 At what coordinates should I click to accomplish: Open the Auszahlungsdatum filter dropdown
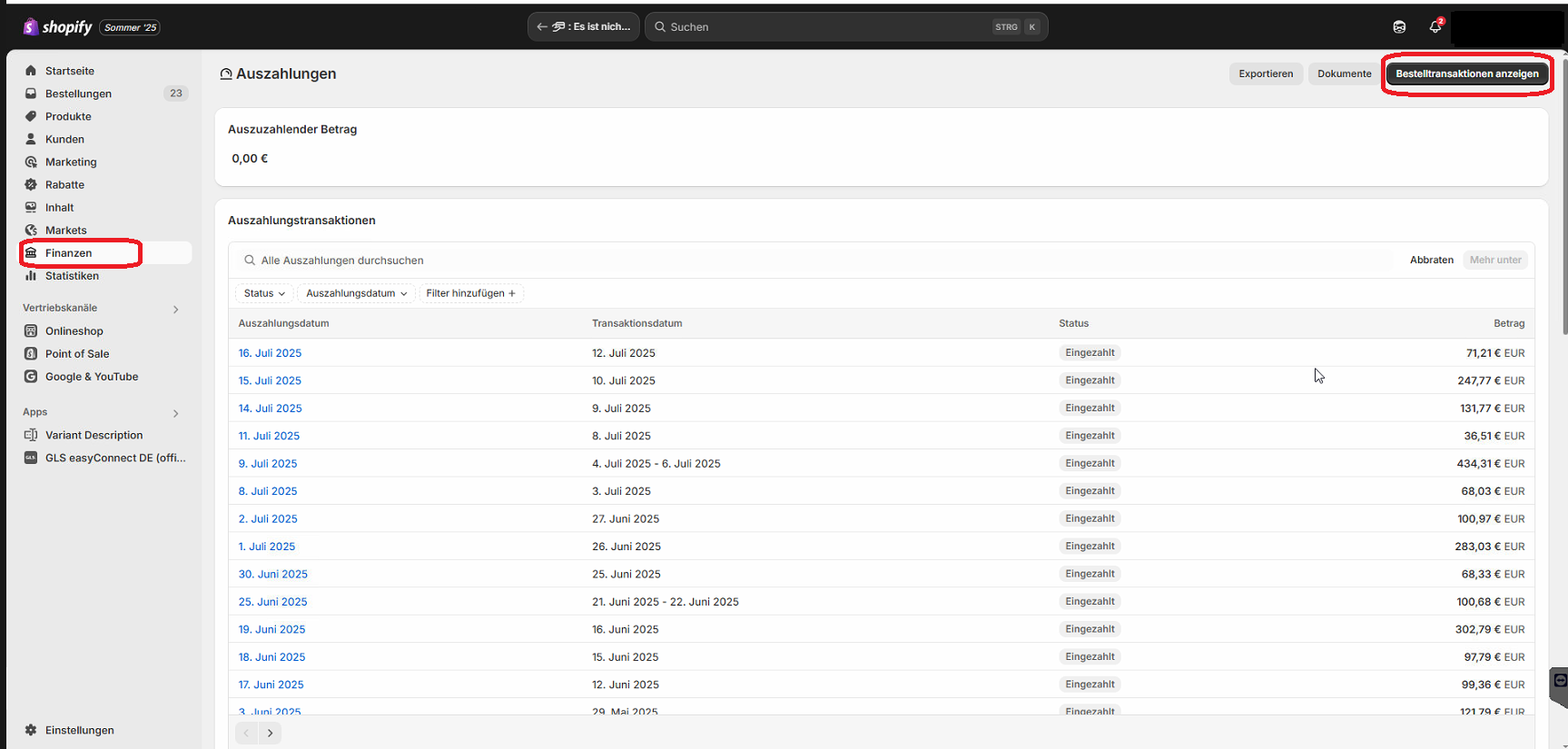[x=356, y=293]
